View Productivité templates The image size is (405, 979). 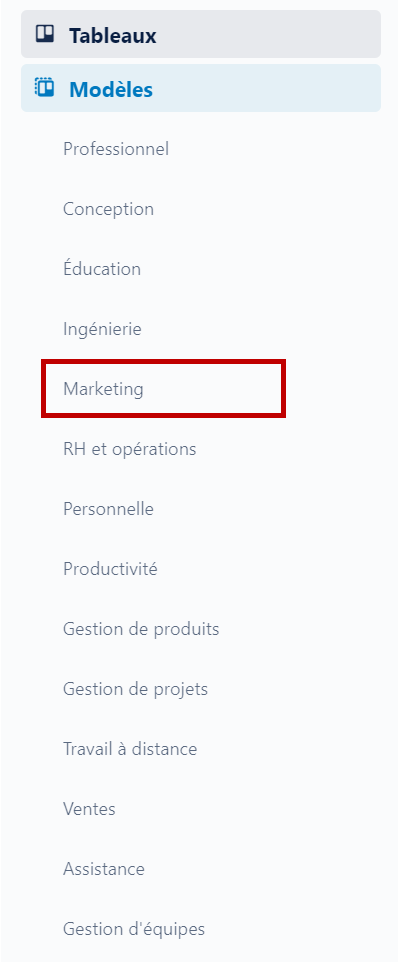pyautogui.click(x=110, y=569)
